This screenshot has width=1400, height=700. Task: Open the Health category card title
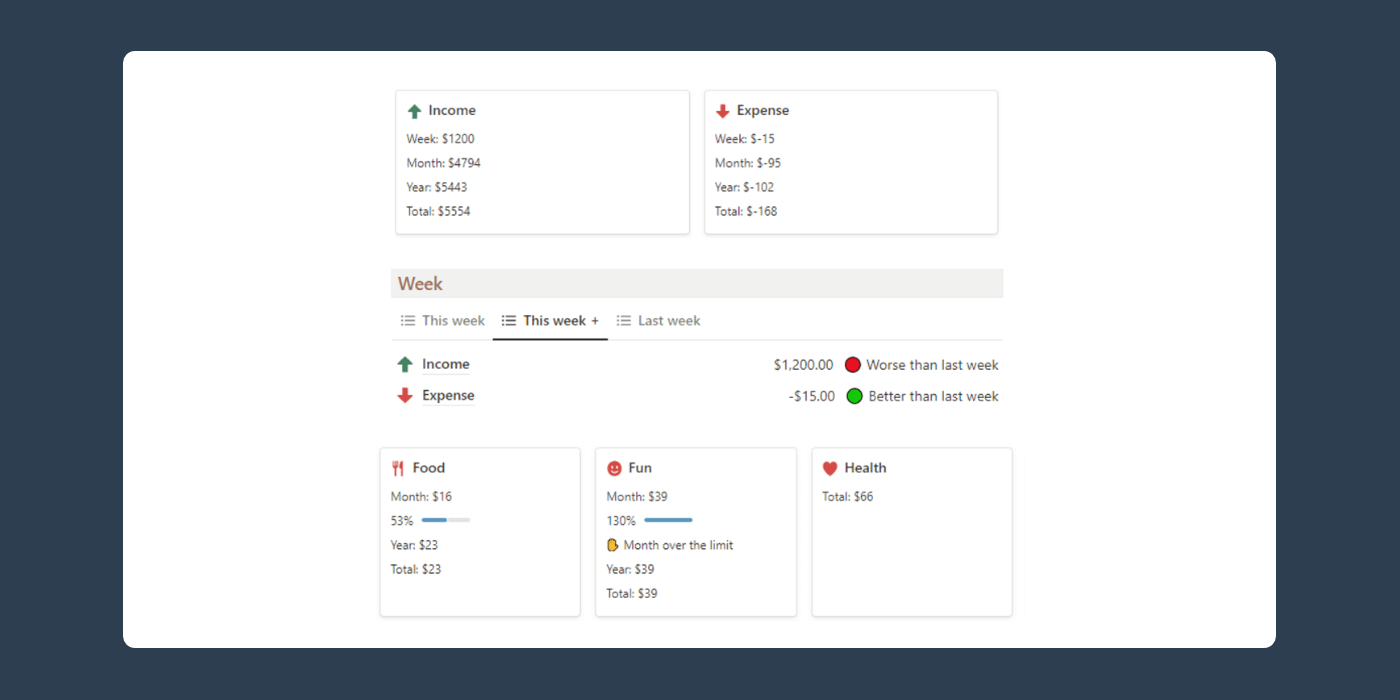865,468
